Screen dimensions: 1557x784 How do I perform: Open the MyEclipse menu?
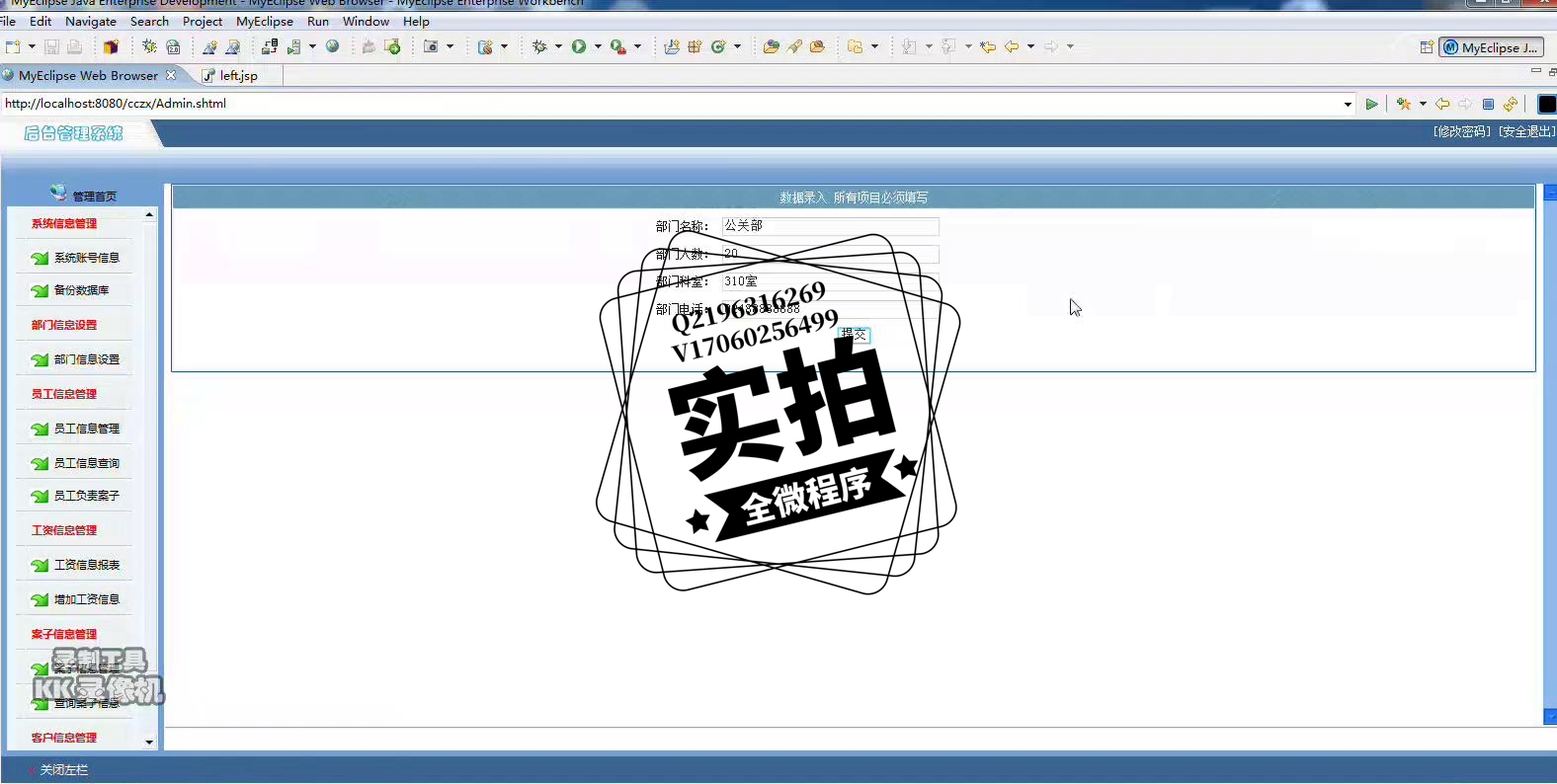tap(265, 21)
